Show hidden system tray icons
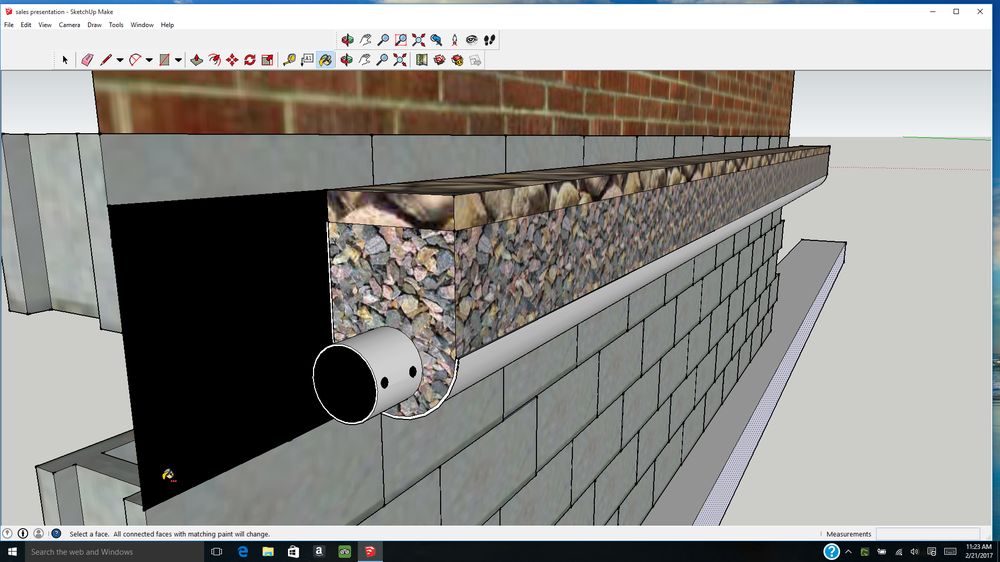This screenshot has width=1000, height=562. [882, 552]
